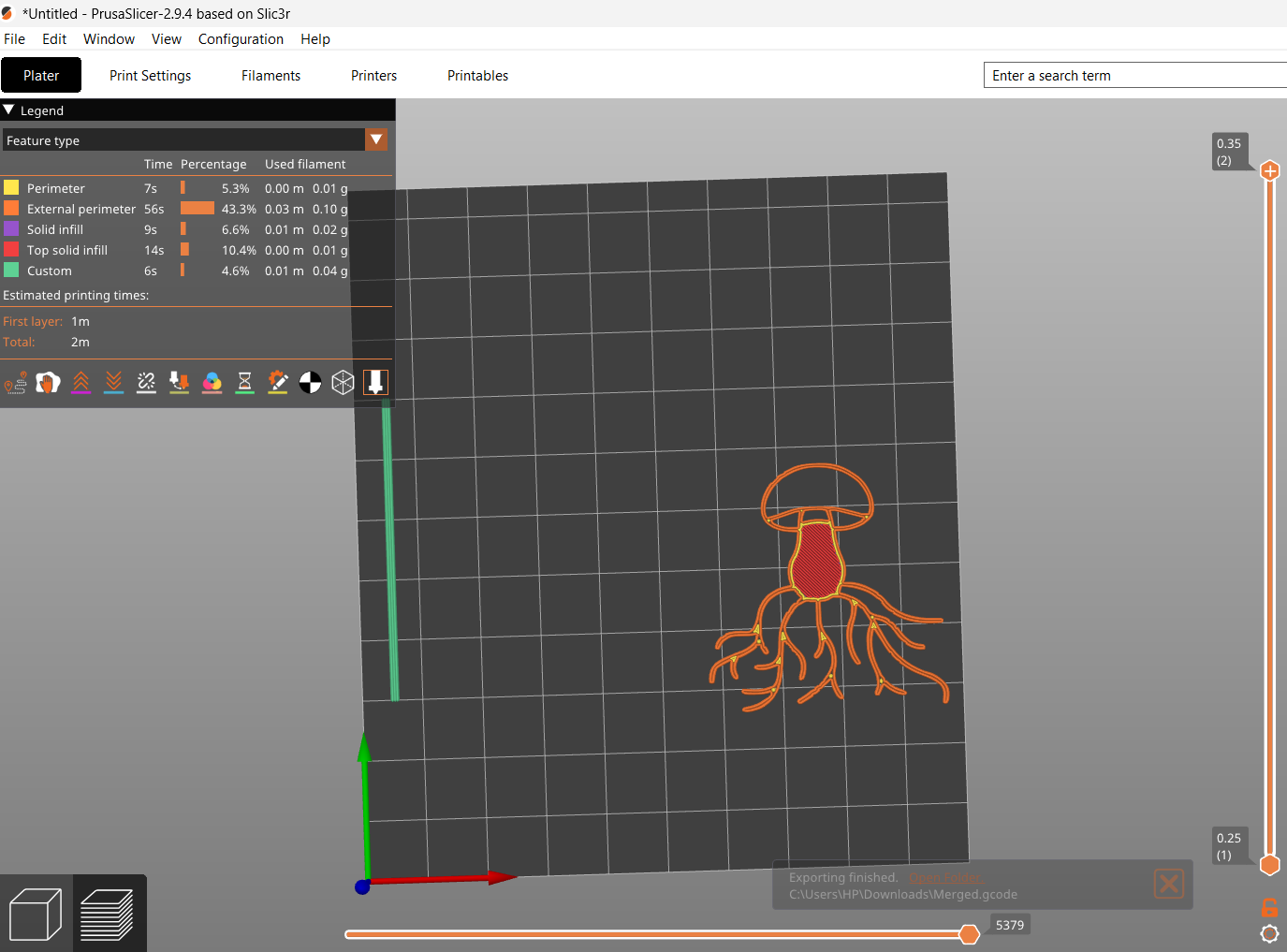Click the Time column header
This screenshot has width=1287, height=952.
[x=158, y=164]
